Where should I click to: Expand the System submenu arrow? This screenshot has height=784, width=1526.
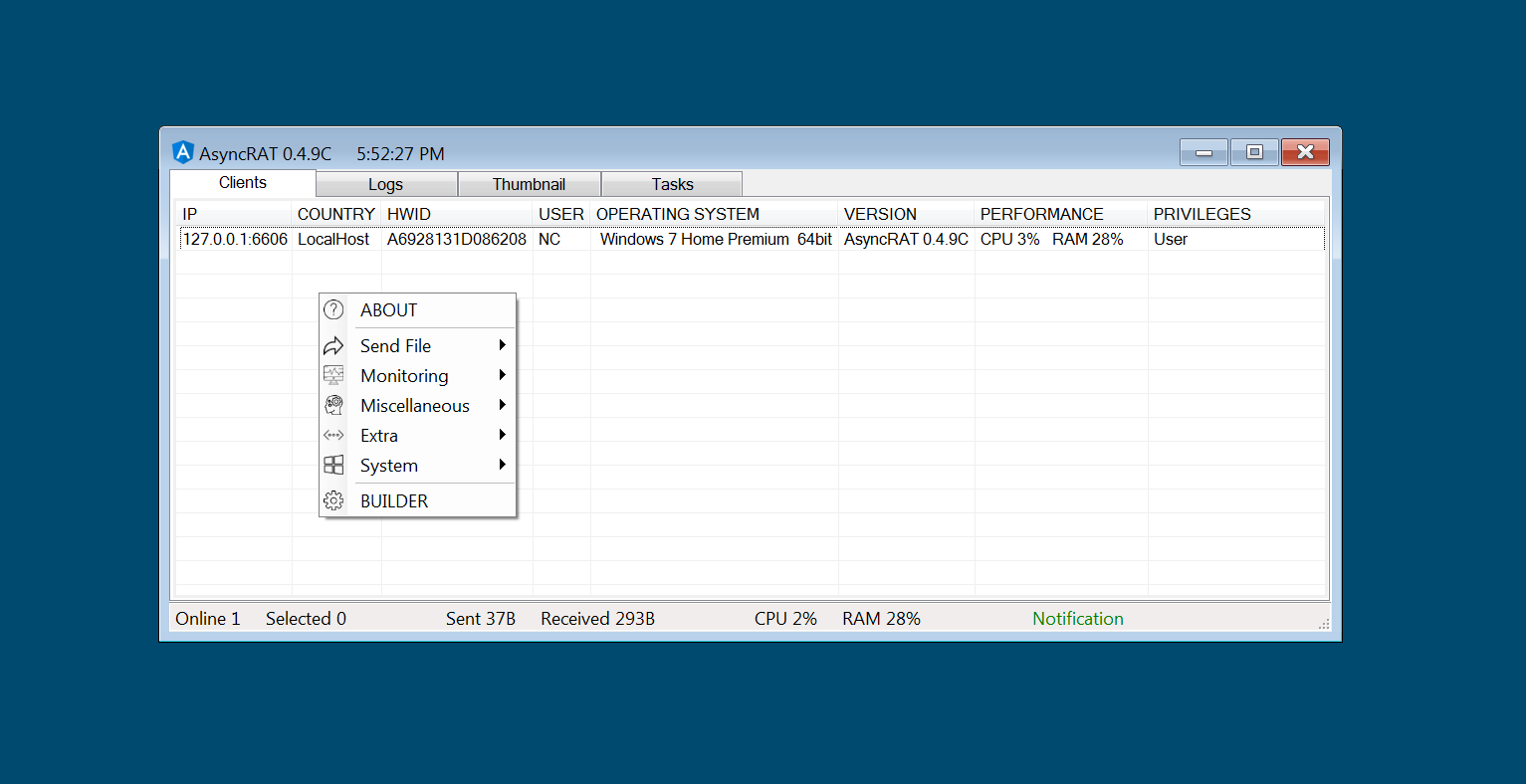pos(504,465)
